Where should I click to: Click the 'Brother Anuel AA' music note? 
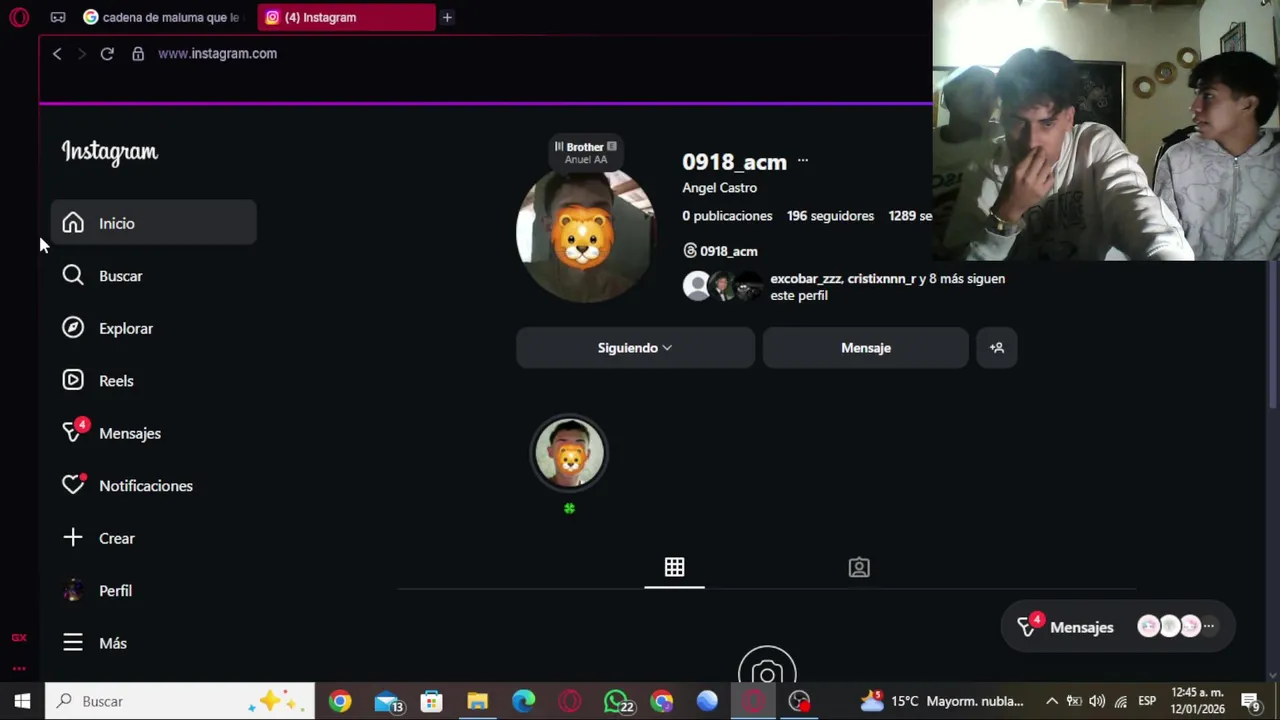click(x=585, y=152)
